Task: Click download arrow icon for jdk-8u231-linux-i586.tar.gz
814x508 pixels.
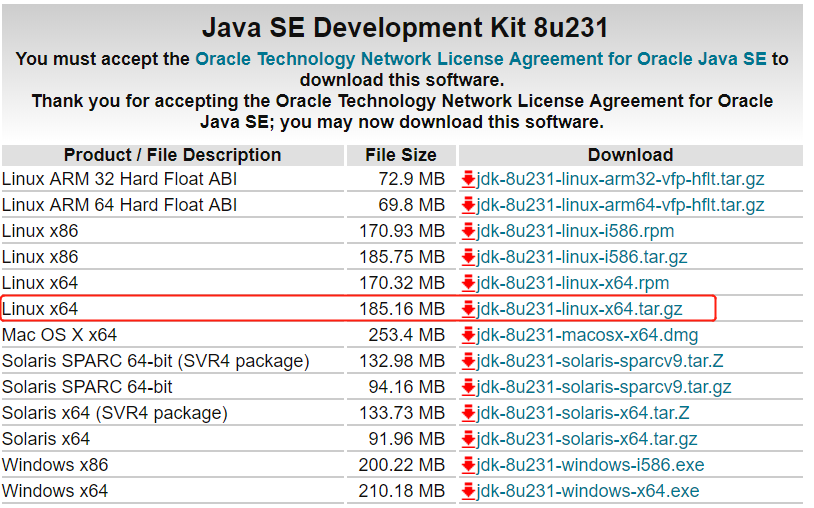Action: [468, 257]
